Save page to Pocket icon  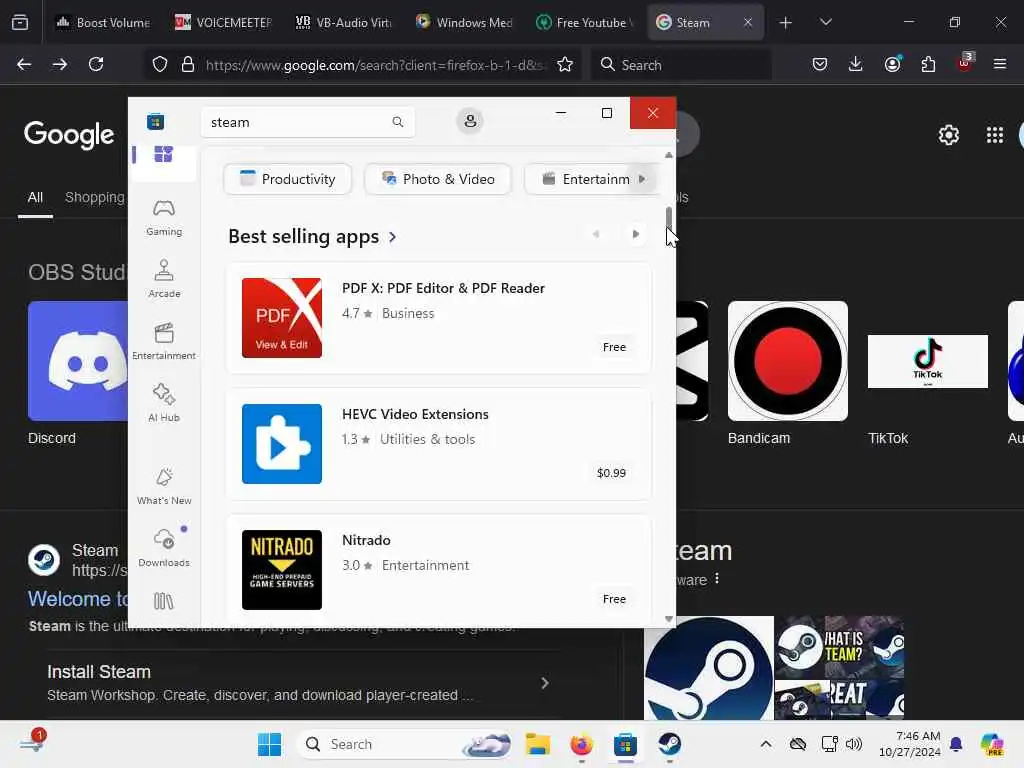pyautogui.click(x=820, y=64)
